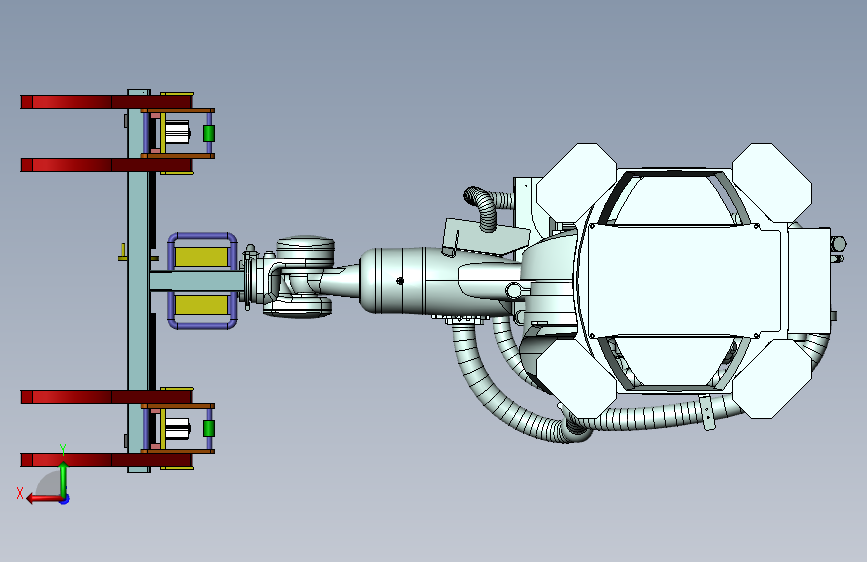
Task: Select the topmost red fork bar
Action: pyautogui.click(x=106, y=102)
